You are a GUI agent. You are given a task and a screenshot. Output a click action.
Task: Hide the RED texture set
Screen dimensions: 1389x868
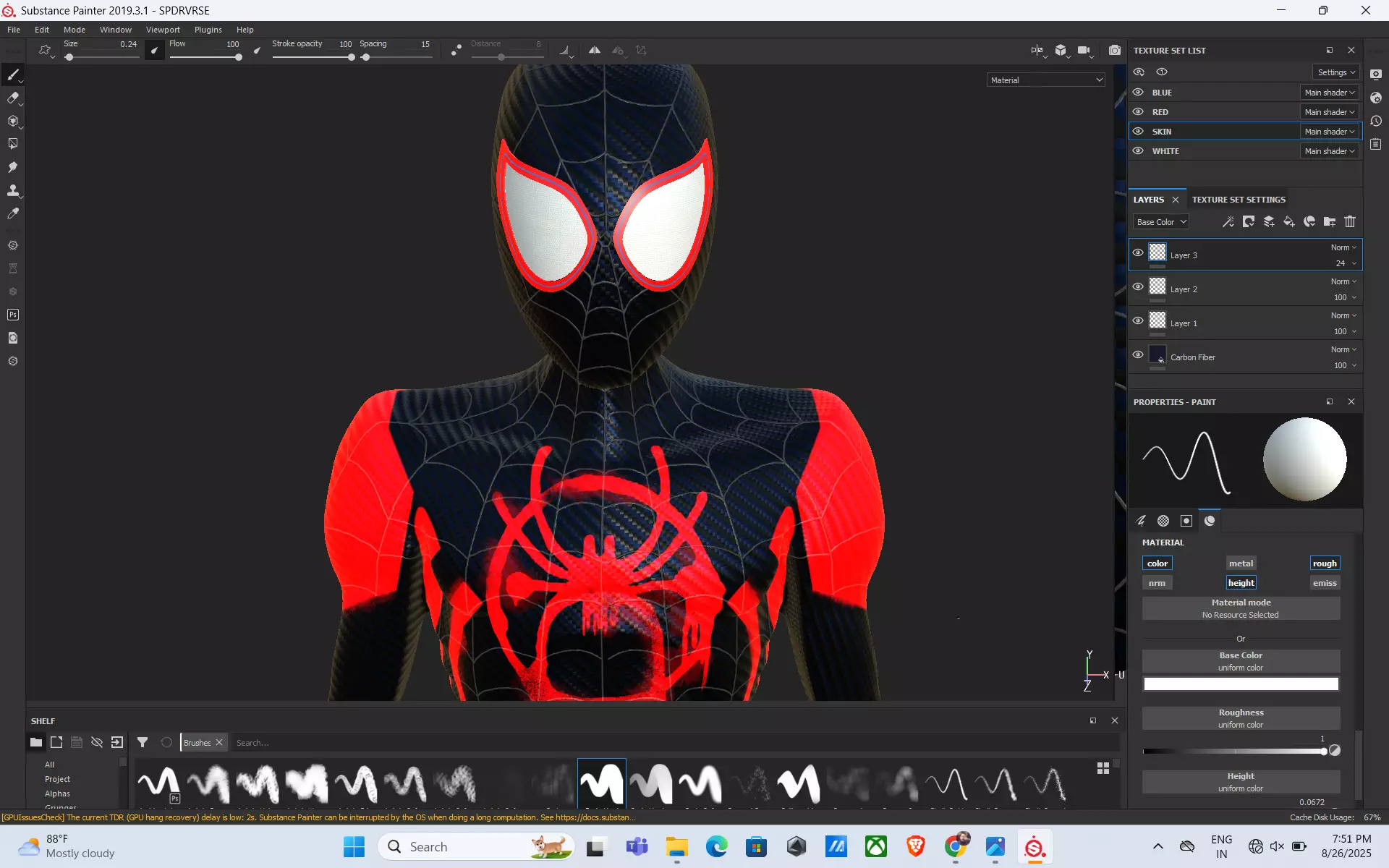(1138, 112)
